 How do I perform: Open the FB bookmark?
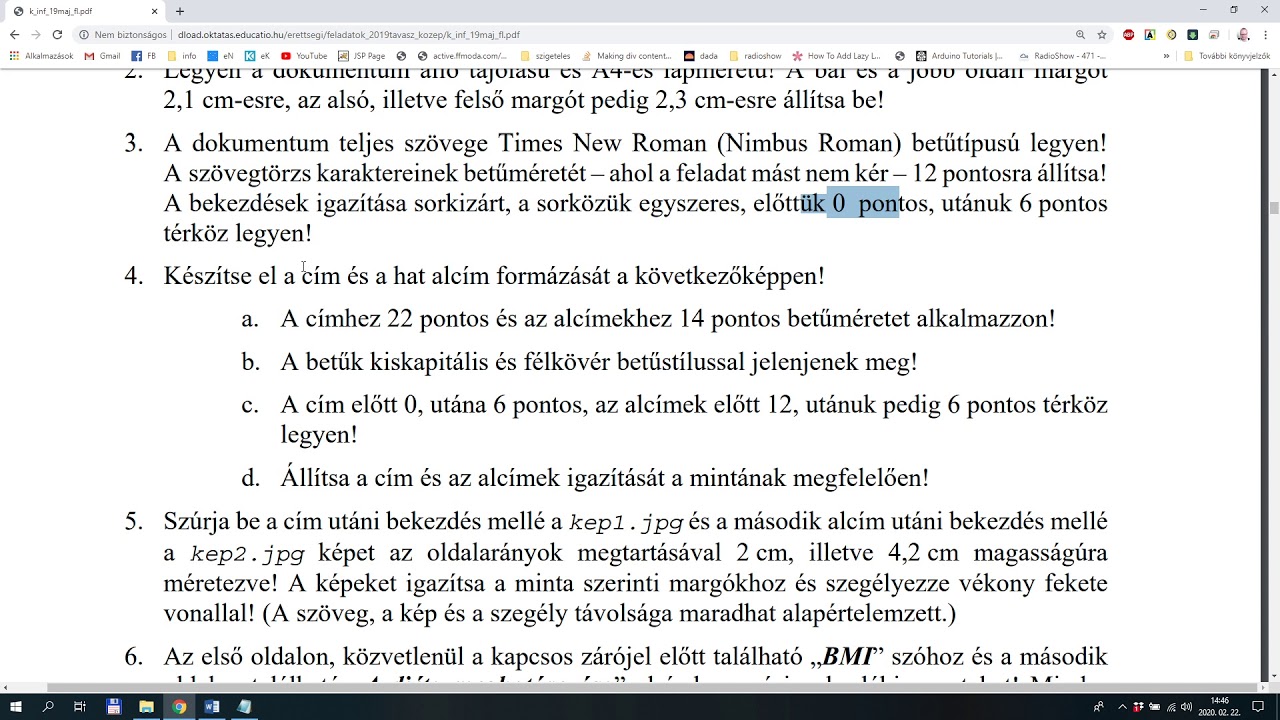(x=144, y=56)
